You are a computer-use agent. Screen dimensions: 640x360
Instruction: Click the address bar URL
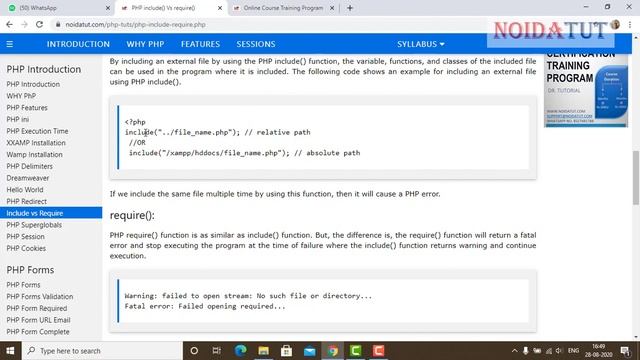[136, 24]
